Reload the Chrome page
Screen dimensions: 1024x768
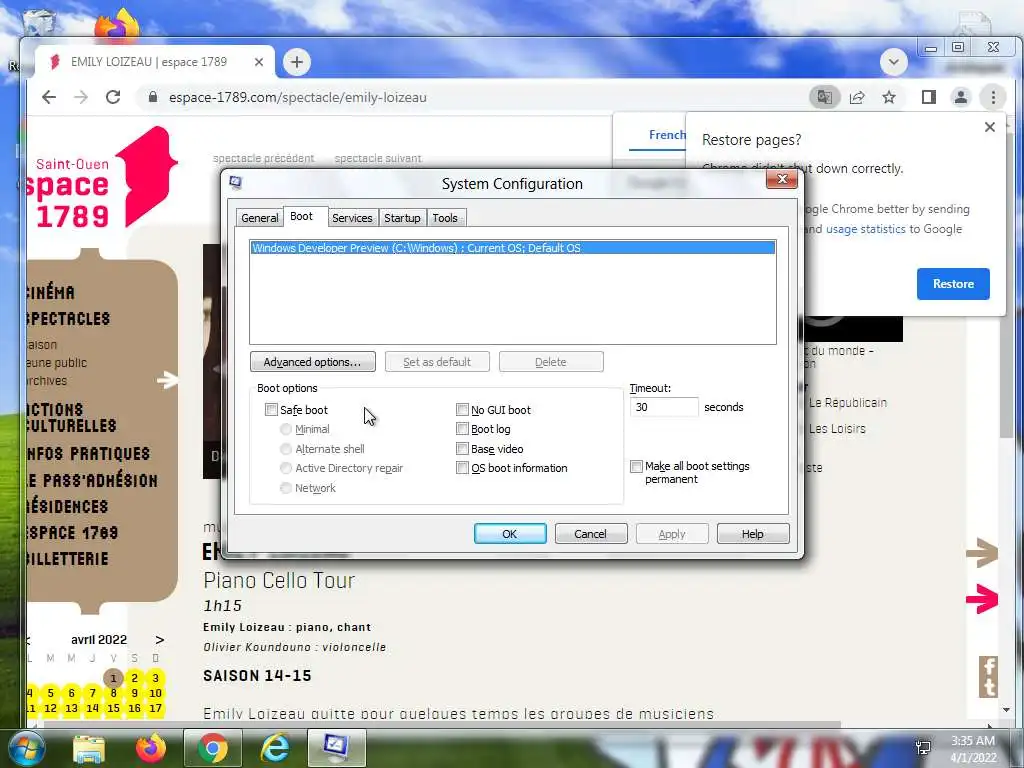point(113,97)
